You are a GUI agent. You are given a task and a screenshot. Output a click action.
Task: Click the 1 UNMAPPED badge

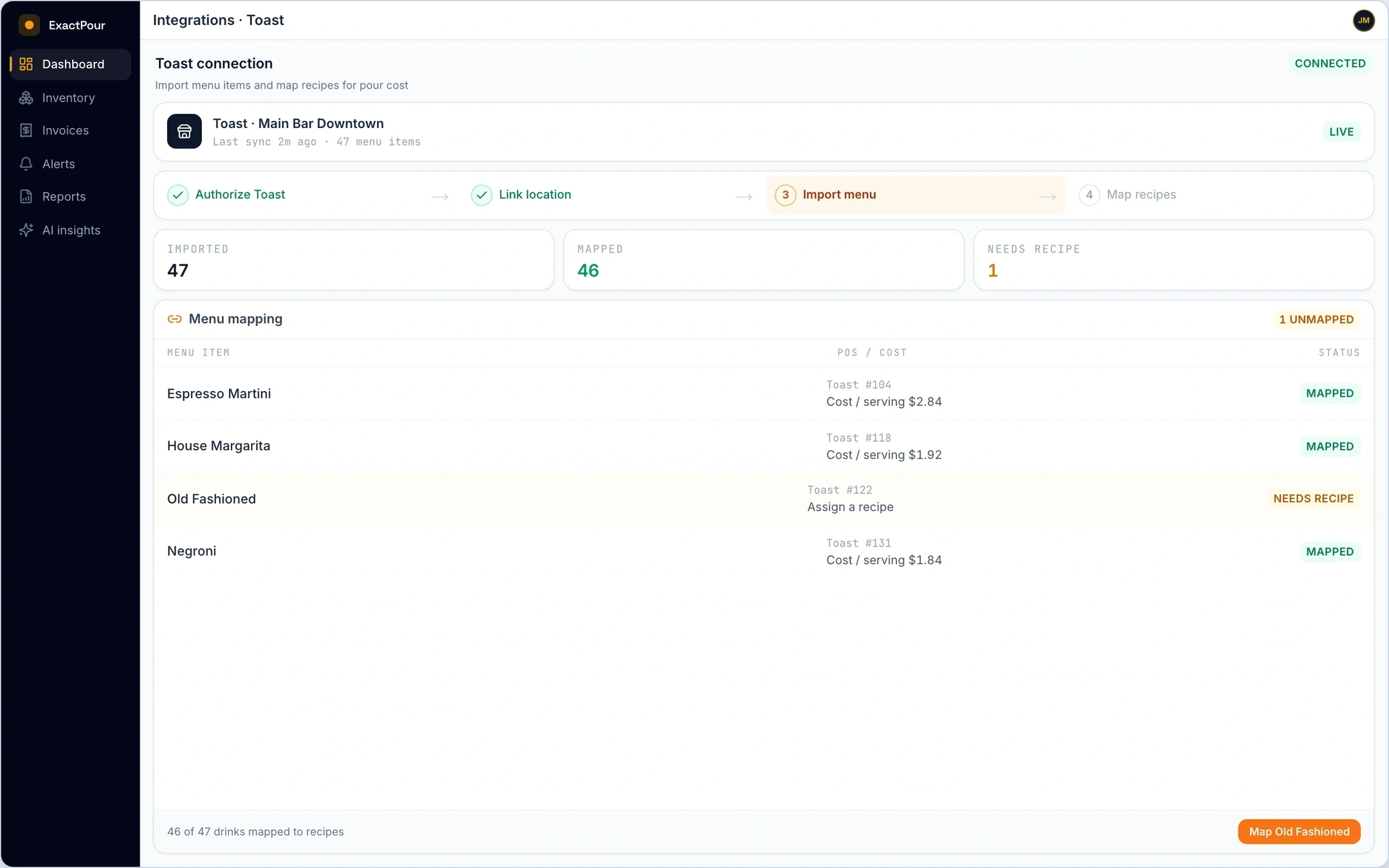(x=1316, y=320)
